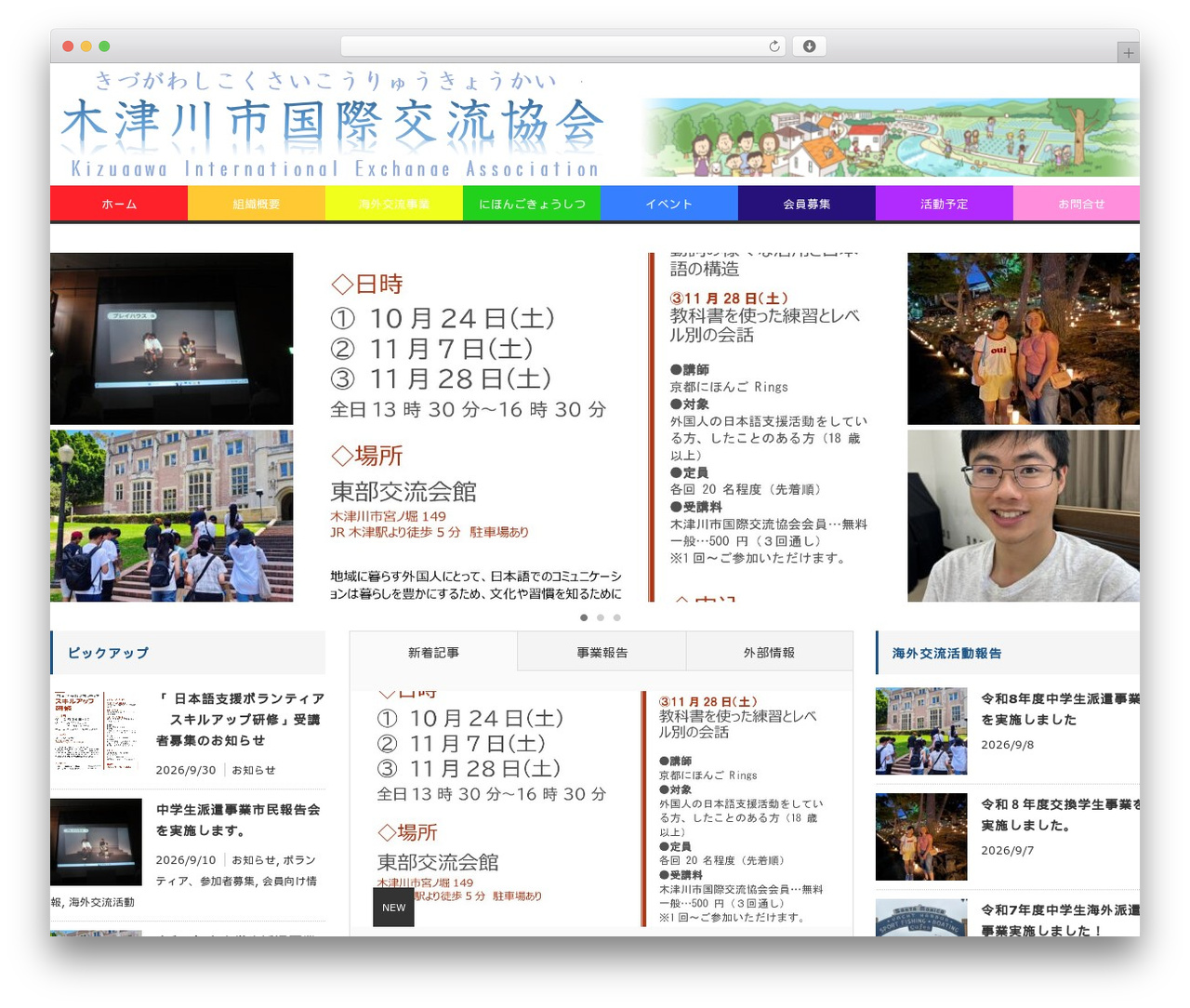Click the night lights thumbnail in 海外交流活動報告

pos(921,837)
